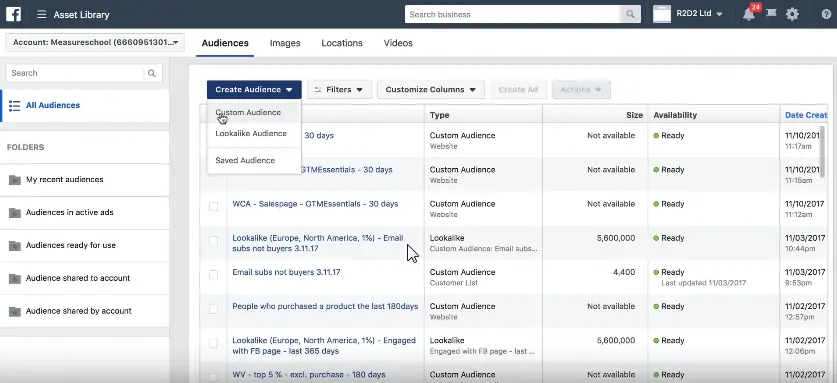Screen dimensions: 837x383
Task: Open the R2D2 Ltd business dropdown
Action: pyautogui.click(x=699, y=14)
